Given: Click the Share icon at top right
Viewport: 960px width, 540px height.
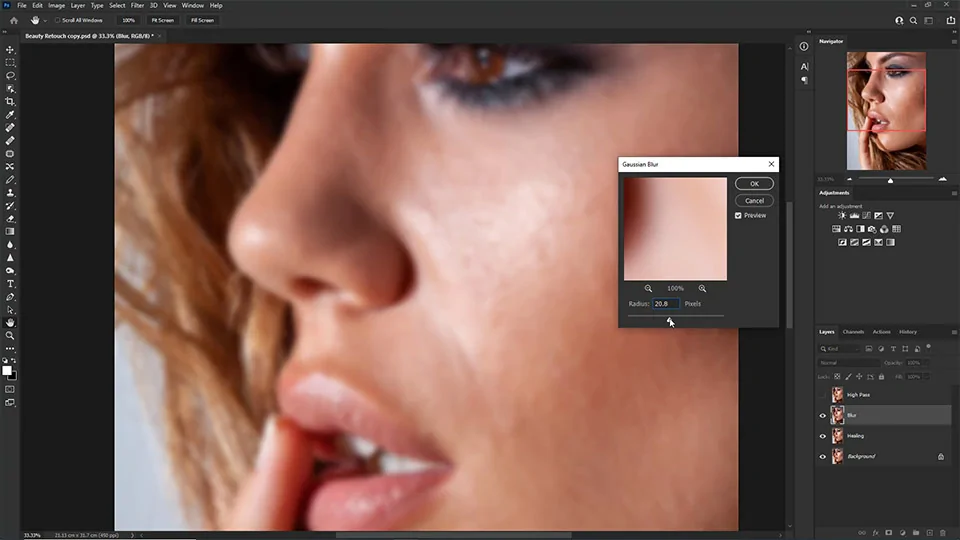Looking at the screenshot, I should pyautogui.click(x=951, y=20).
